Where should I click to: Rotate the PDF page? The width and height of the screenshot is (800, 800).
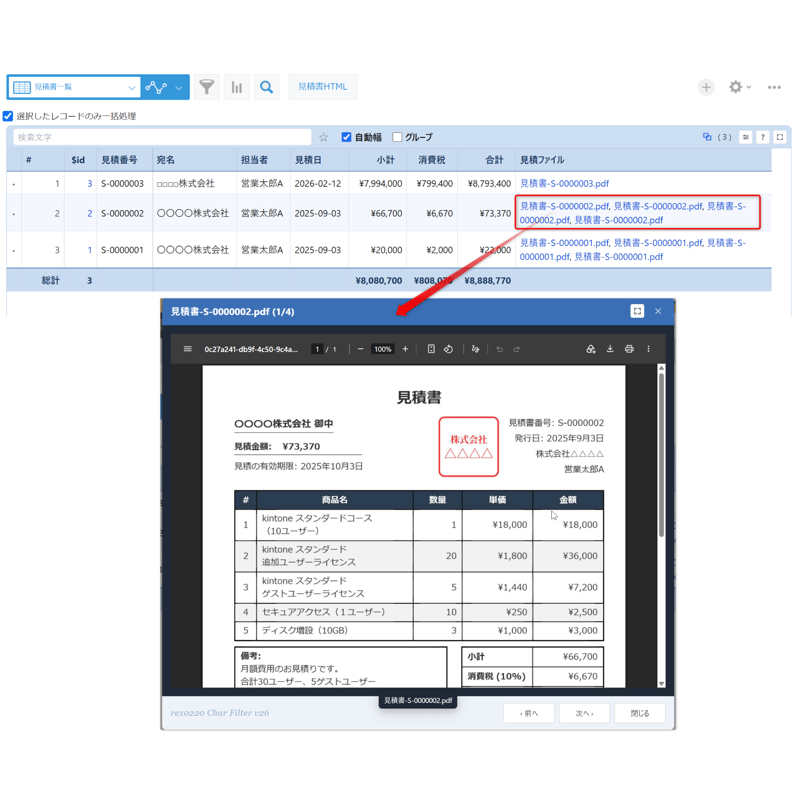click(448, 349)
